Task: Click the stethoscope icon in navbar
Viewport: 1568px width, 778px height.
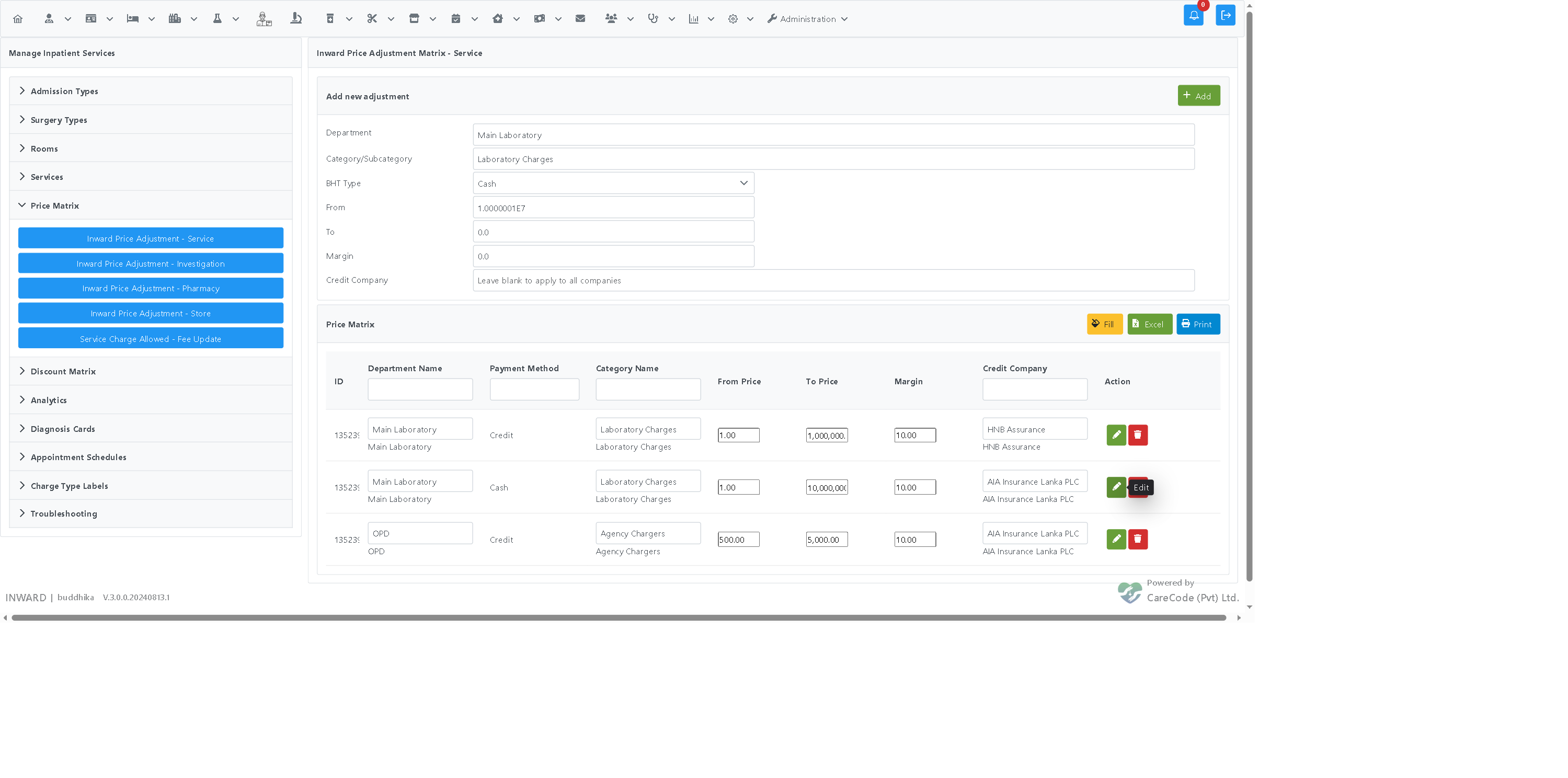Action: (653, 19)
